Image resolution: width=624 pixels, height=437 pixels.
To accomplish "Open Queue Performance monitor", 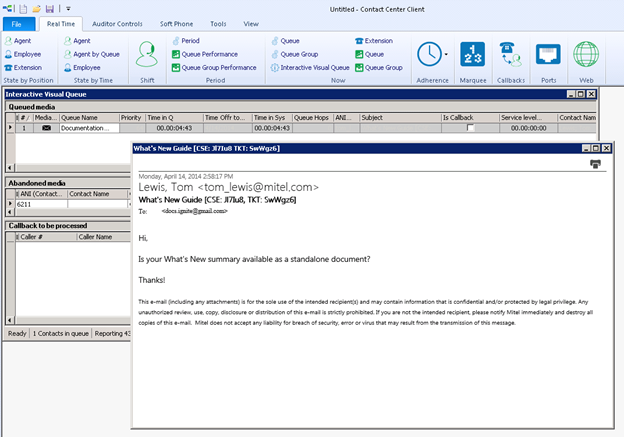I will point(205,54).
